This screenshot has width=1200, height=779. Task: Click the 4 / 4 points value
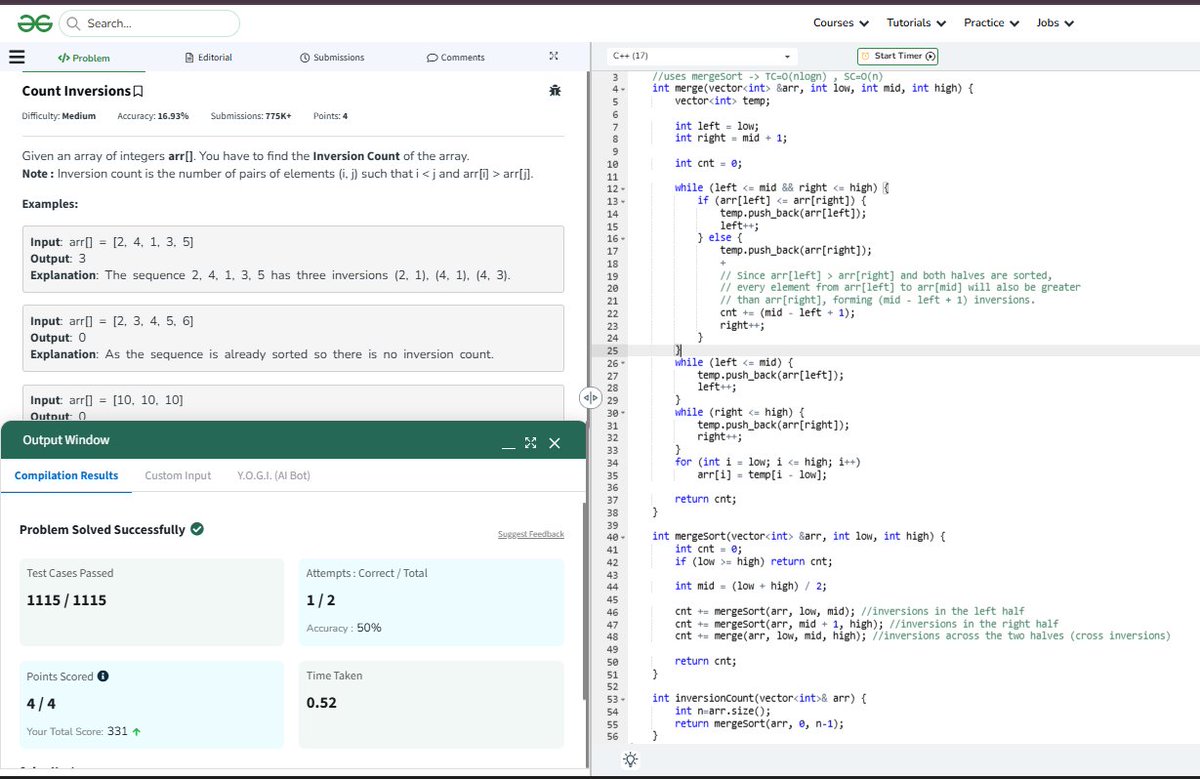(41, 703)
